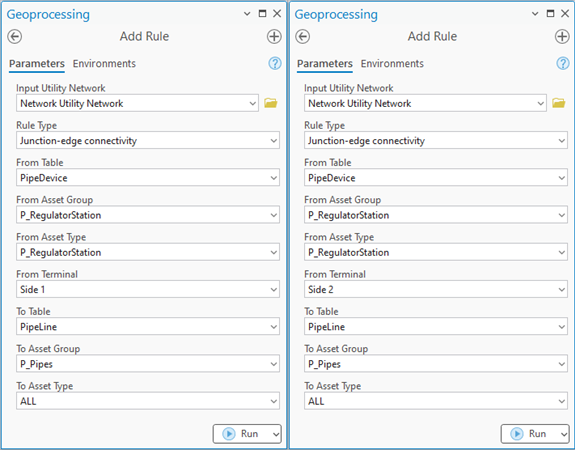The image size is (575, 450).
Task: Open To Table PipeLine dropdown in right panel
Action: tap(436, 327)
